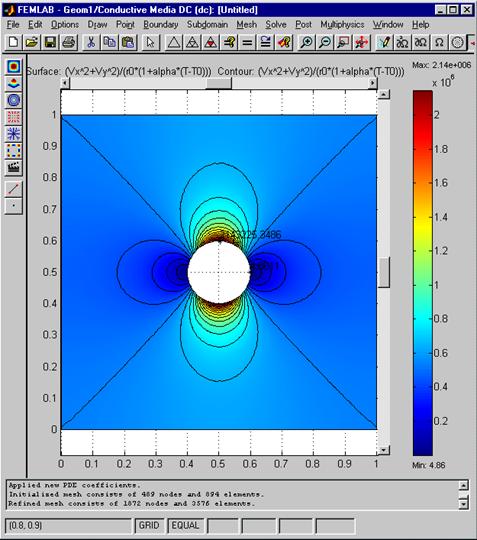This screenshot has width=477, height=540.
Task: Toggle the GRID status button
Action: click(x=149, y=526)
